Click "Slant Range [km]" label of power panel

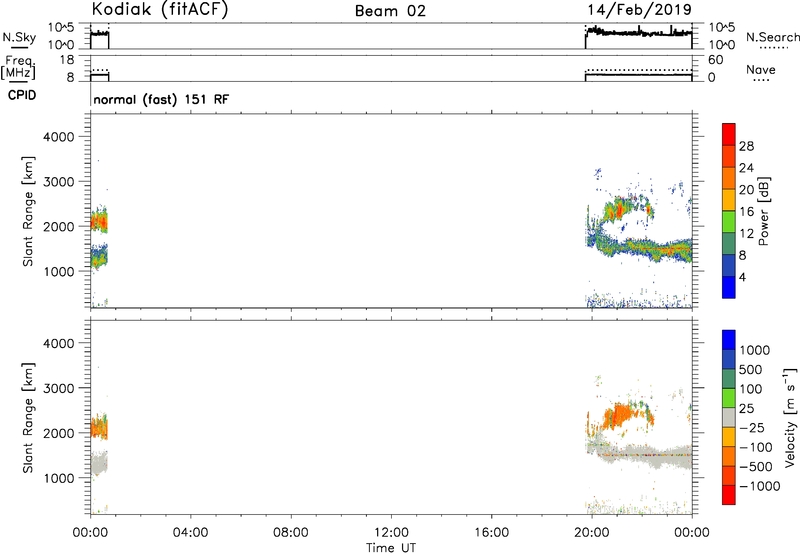click(x=27, y=211)
